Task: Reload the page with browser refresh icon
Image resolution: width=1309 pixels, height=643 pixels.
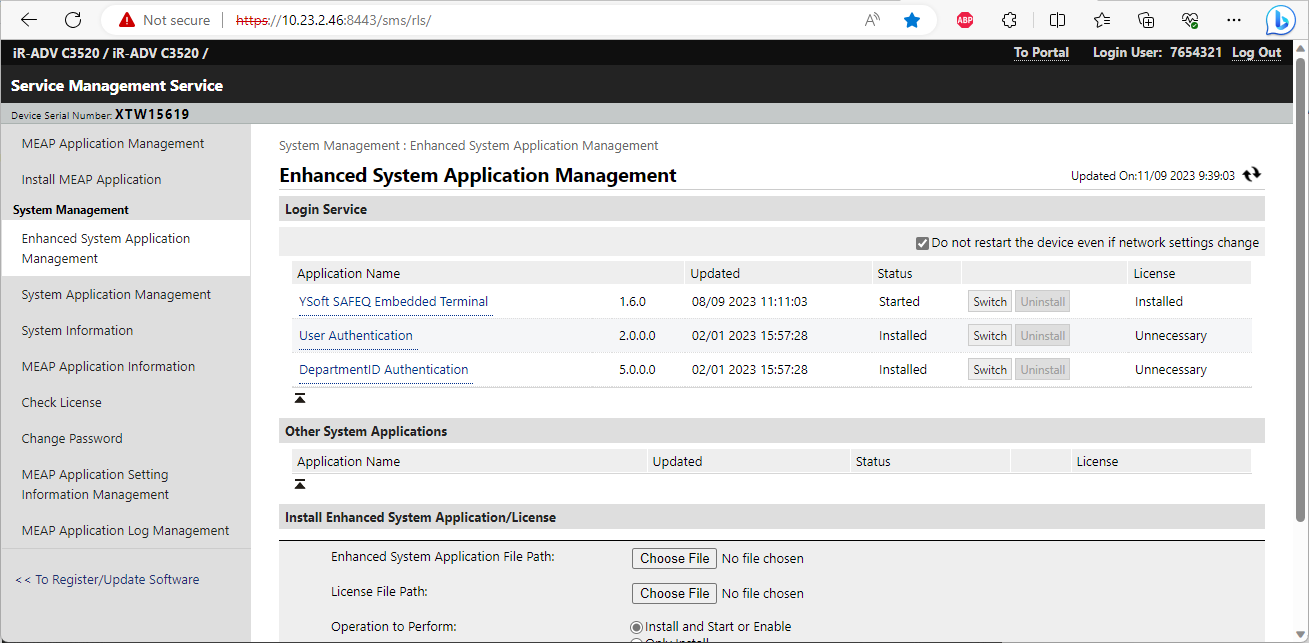Action: pyautogui.click(x=73, y=20)
